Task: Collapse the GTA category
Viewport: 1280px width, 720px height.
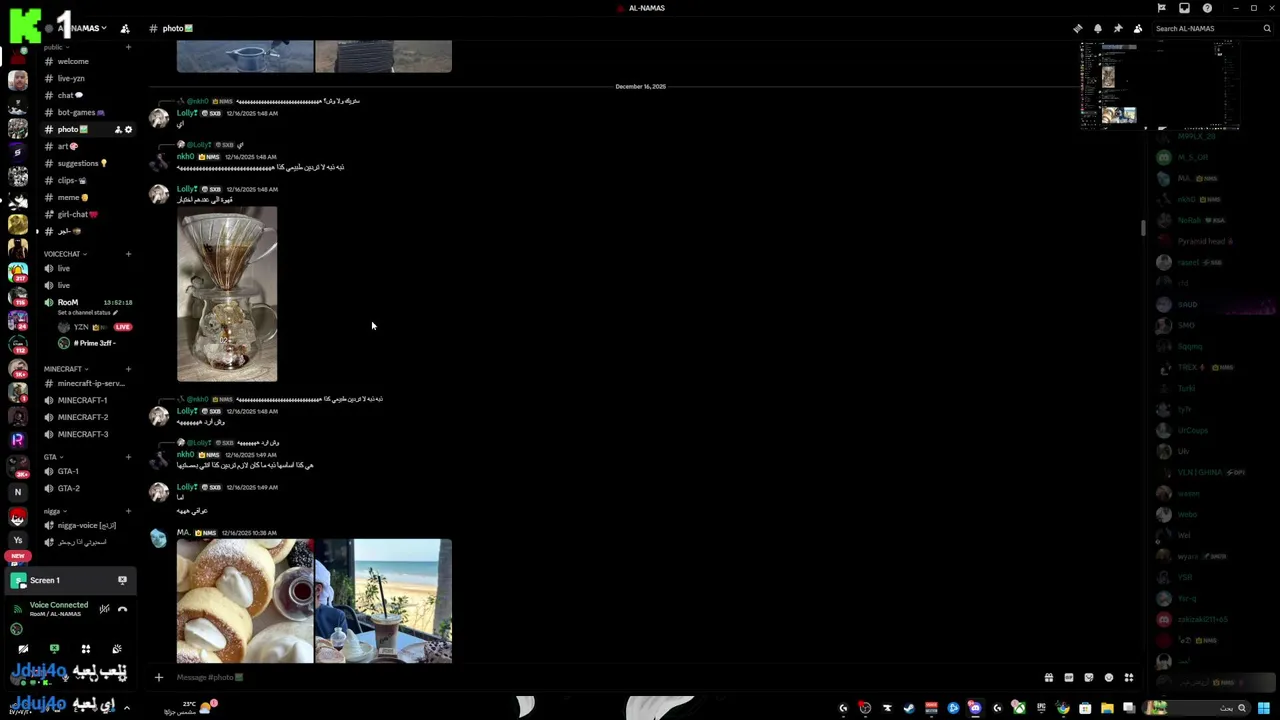Action: pyautogui.click(x=53, y=457)
